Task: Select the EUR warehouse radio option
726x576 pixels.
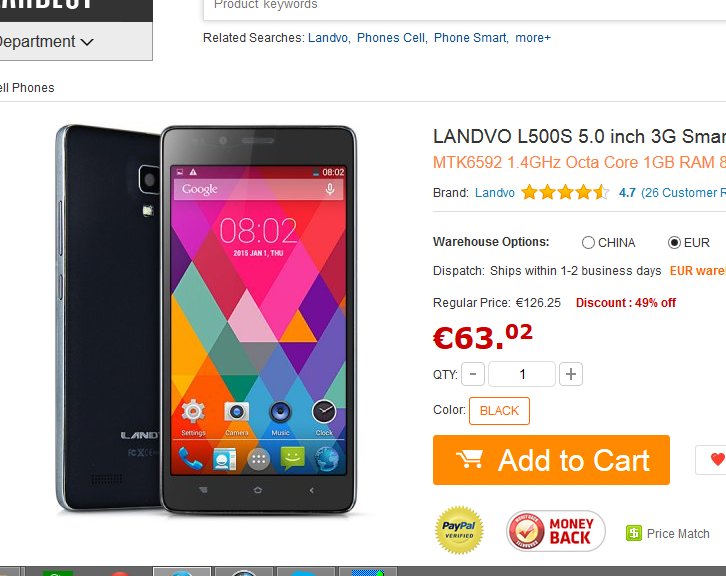Action: 674,243
